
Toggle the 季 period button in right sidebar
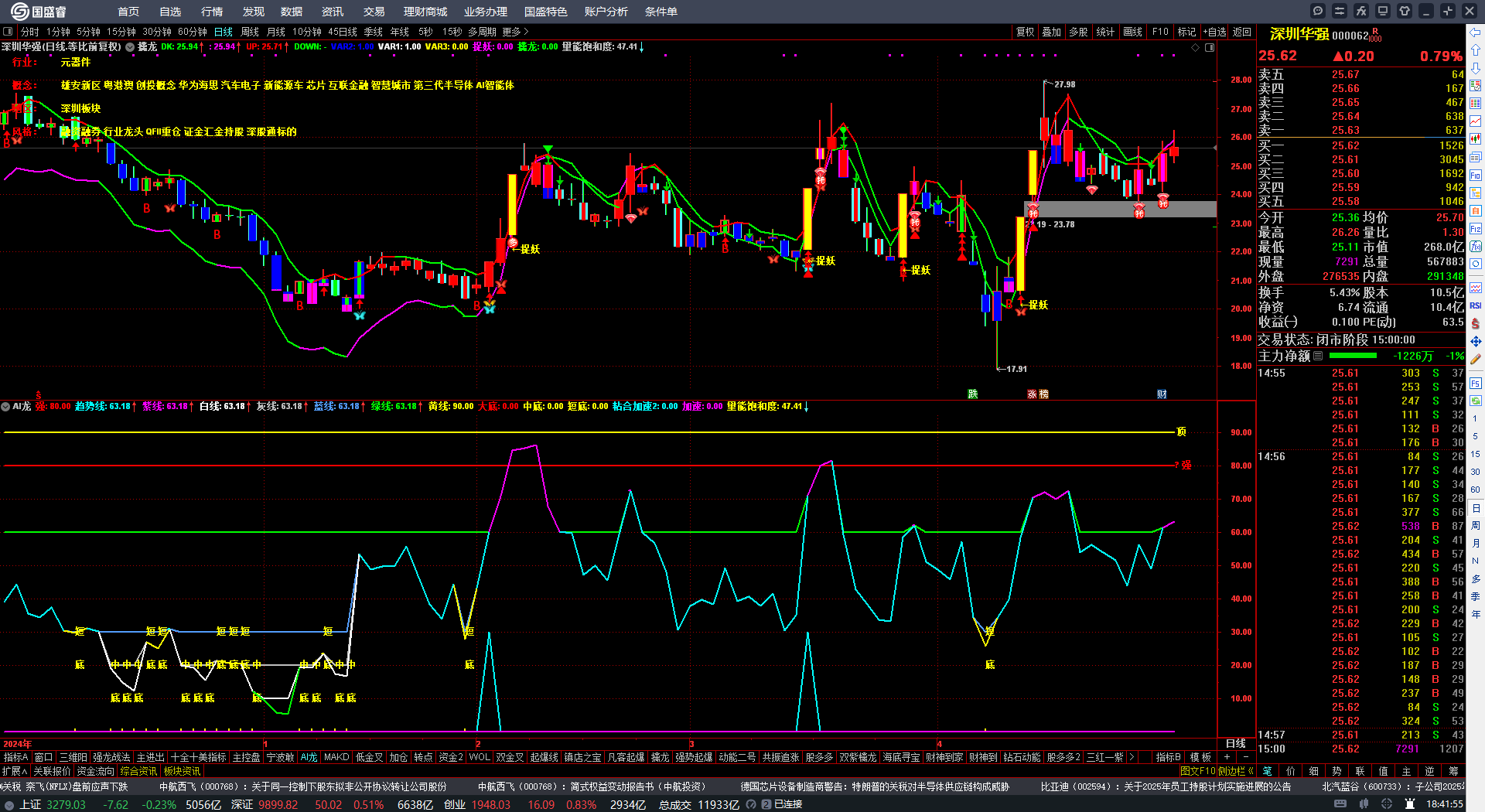(x=1476, y=596)
